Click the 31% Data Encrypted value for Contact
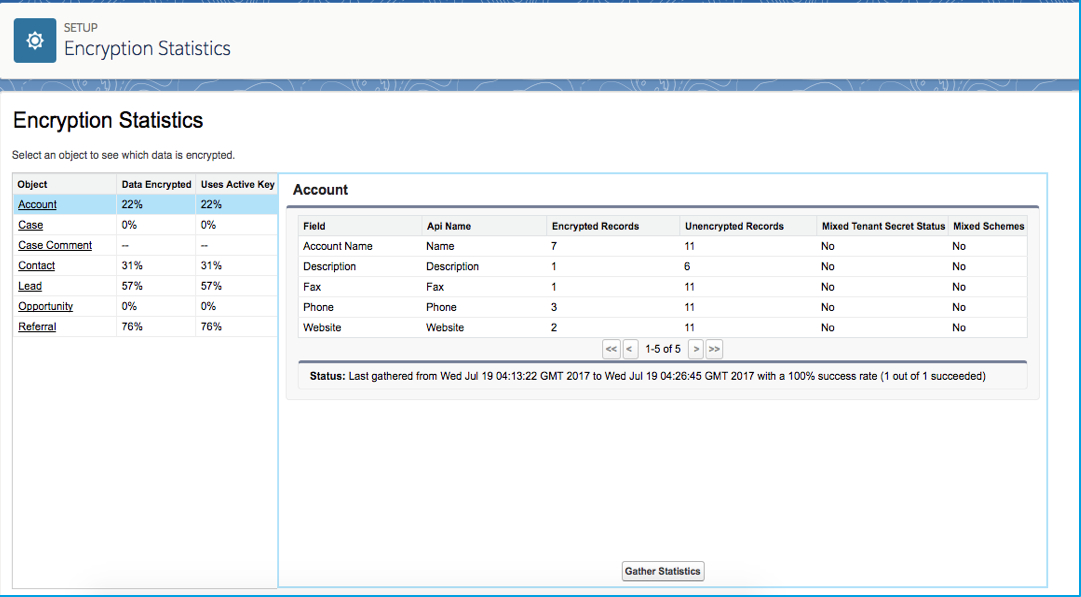 click(x=132, y=265)
